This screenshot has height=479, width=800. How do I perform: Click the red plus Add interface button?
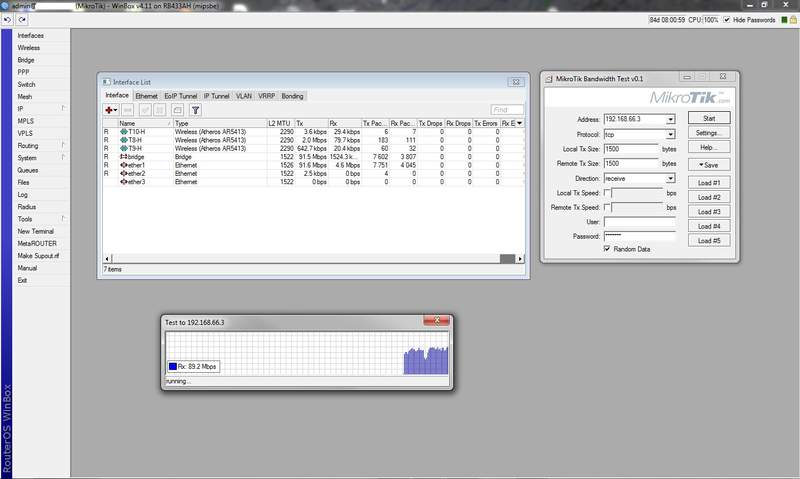point(111,110)
